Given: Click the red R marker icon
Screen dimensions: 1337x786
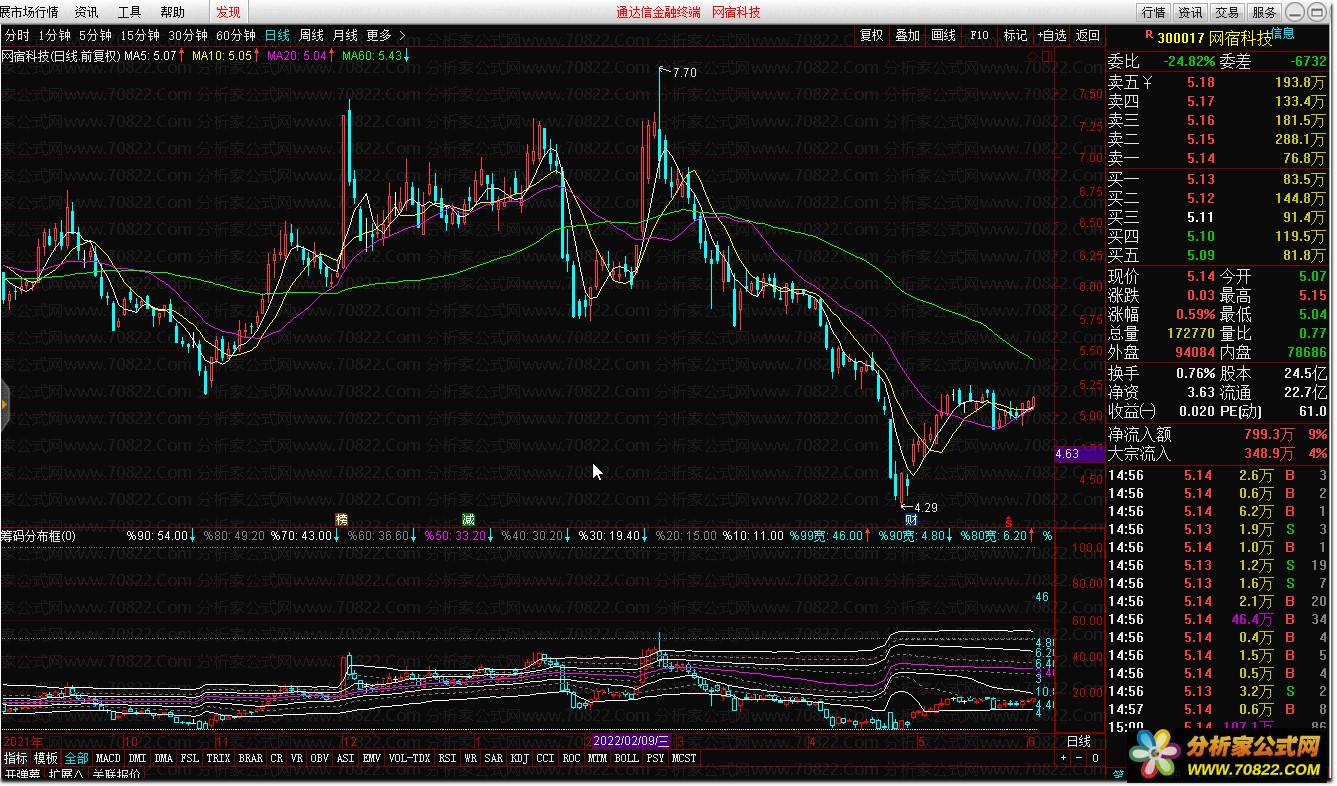Looking at the screenshot, I should [1148, 34].
